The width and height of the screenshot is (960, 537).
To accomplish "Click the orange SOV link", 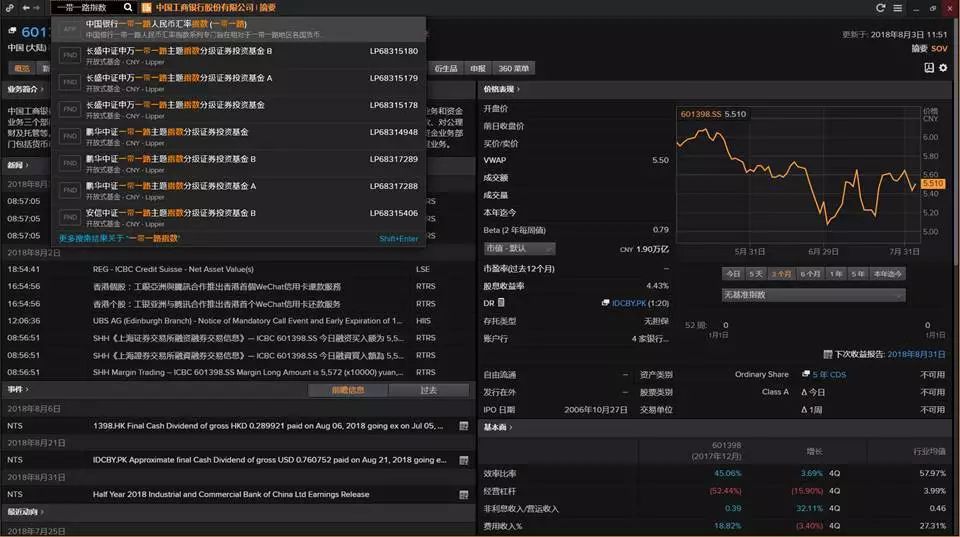I will pyautogui.click(x=939, y=48).
